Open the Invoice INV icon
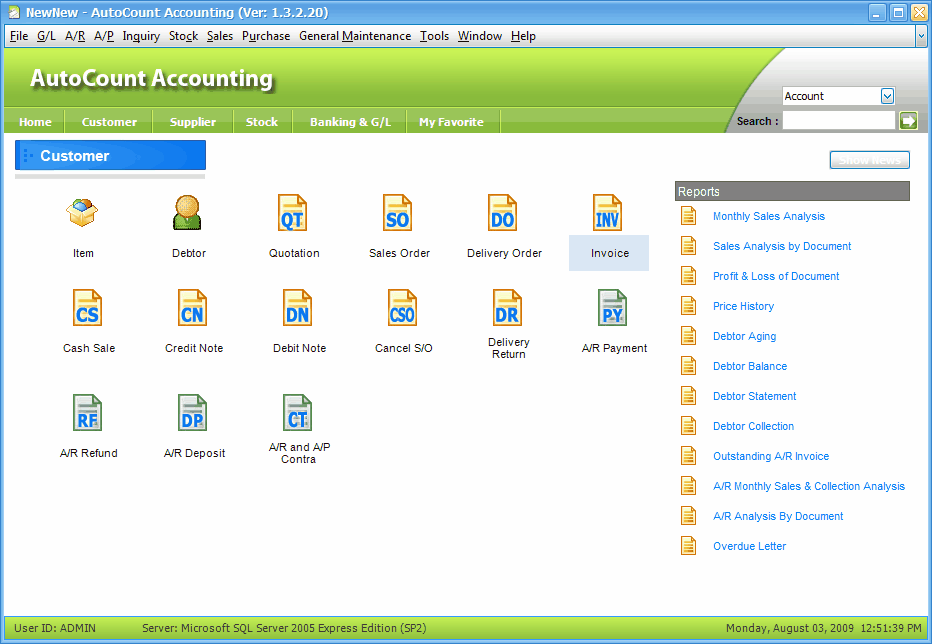This screenshot has width=932, height=644. click(608, 213)
